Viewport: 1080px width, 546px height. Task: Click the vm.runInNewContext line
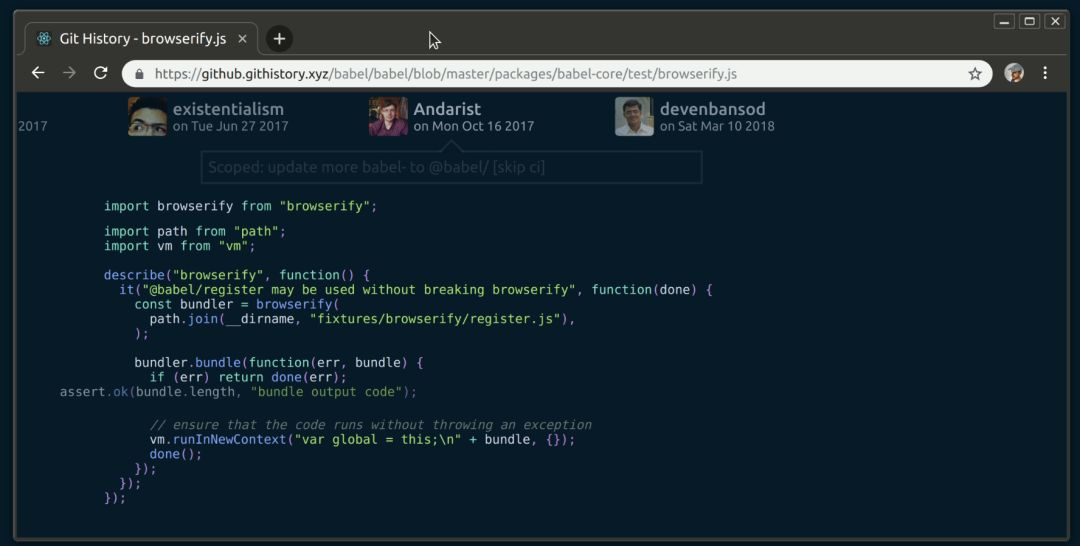tap(362, 439)
